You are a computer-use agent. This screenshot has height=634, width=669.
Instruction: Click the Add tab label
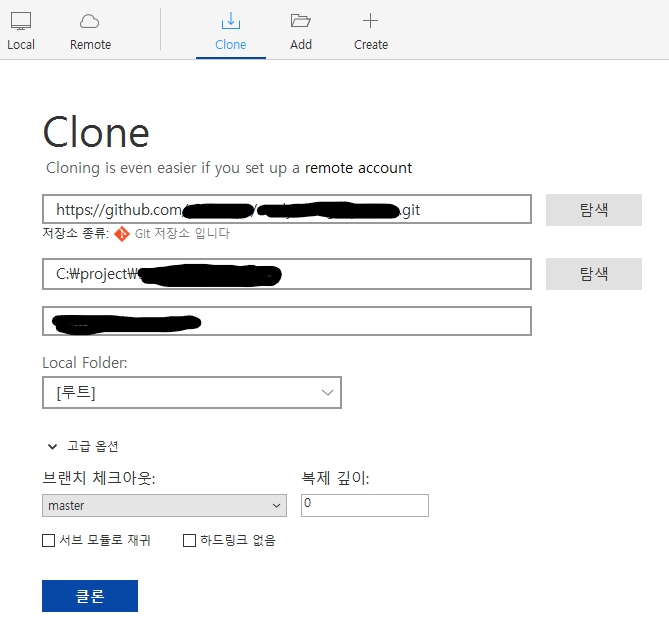point(301,45)
